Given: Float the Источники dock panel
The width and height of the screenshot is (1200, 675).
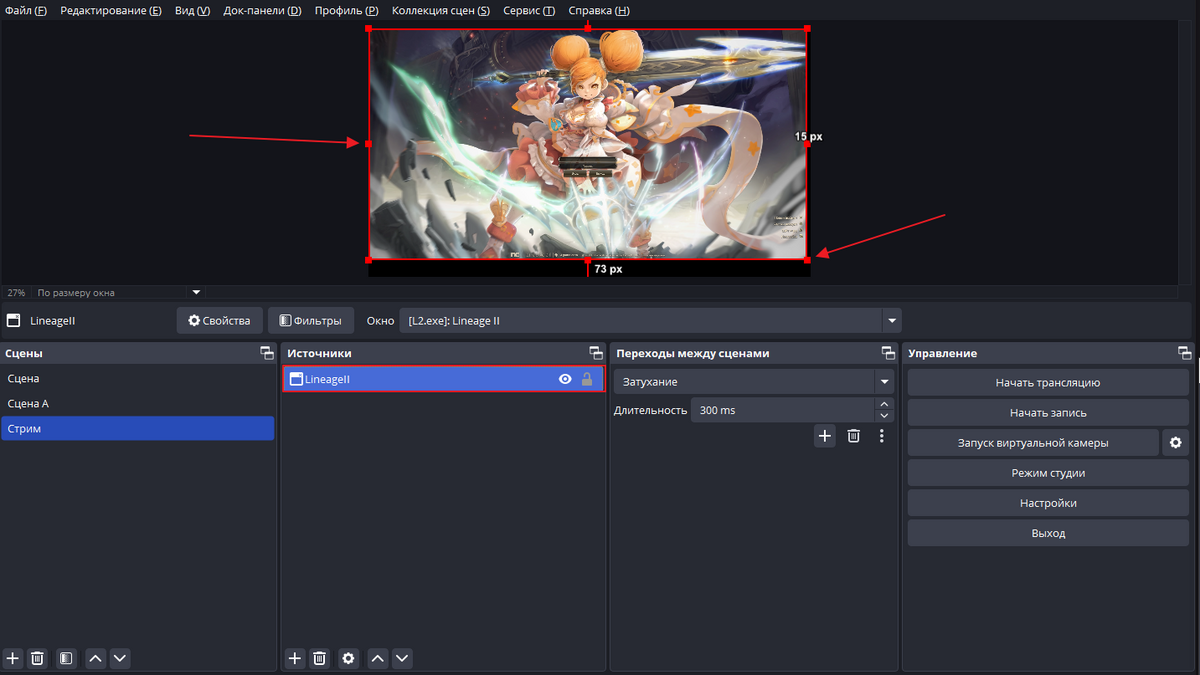Looking at the screenshot, I should click(596, 353).
